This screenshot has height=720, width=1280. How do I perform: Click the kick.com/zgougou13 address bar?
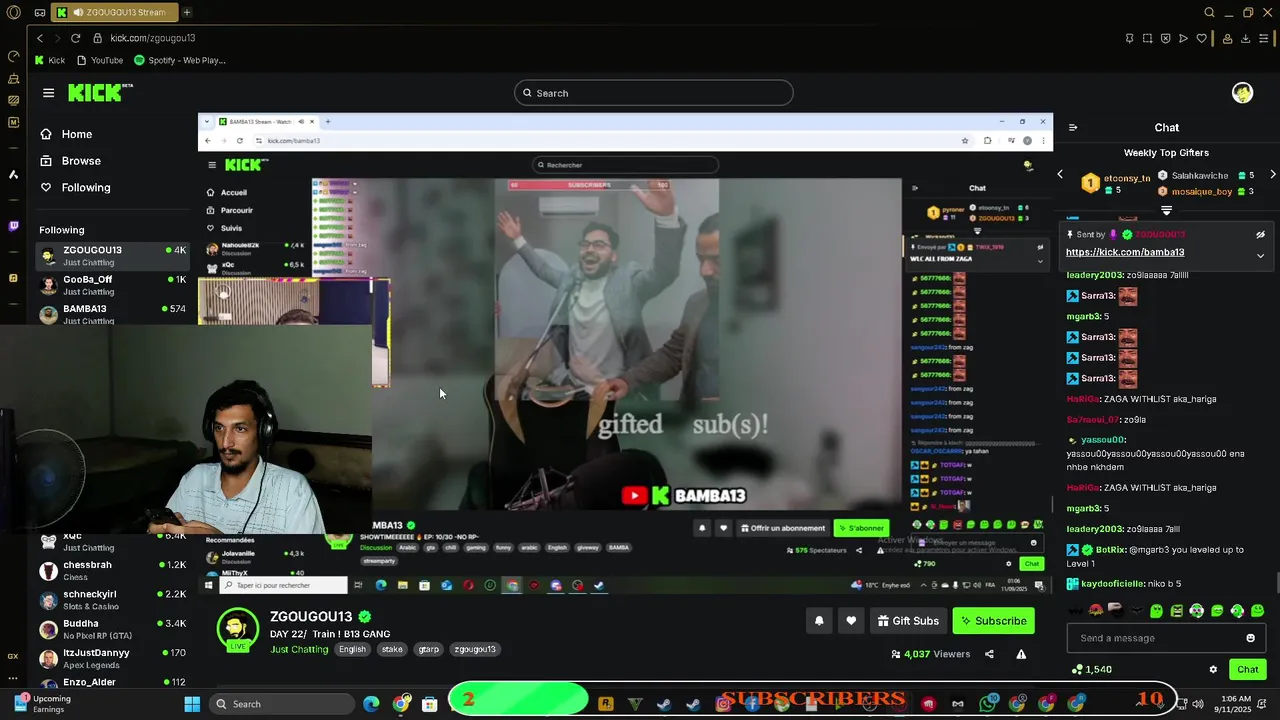tap(153, 38)
